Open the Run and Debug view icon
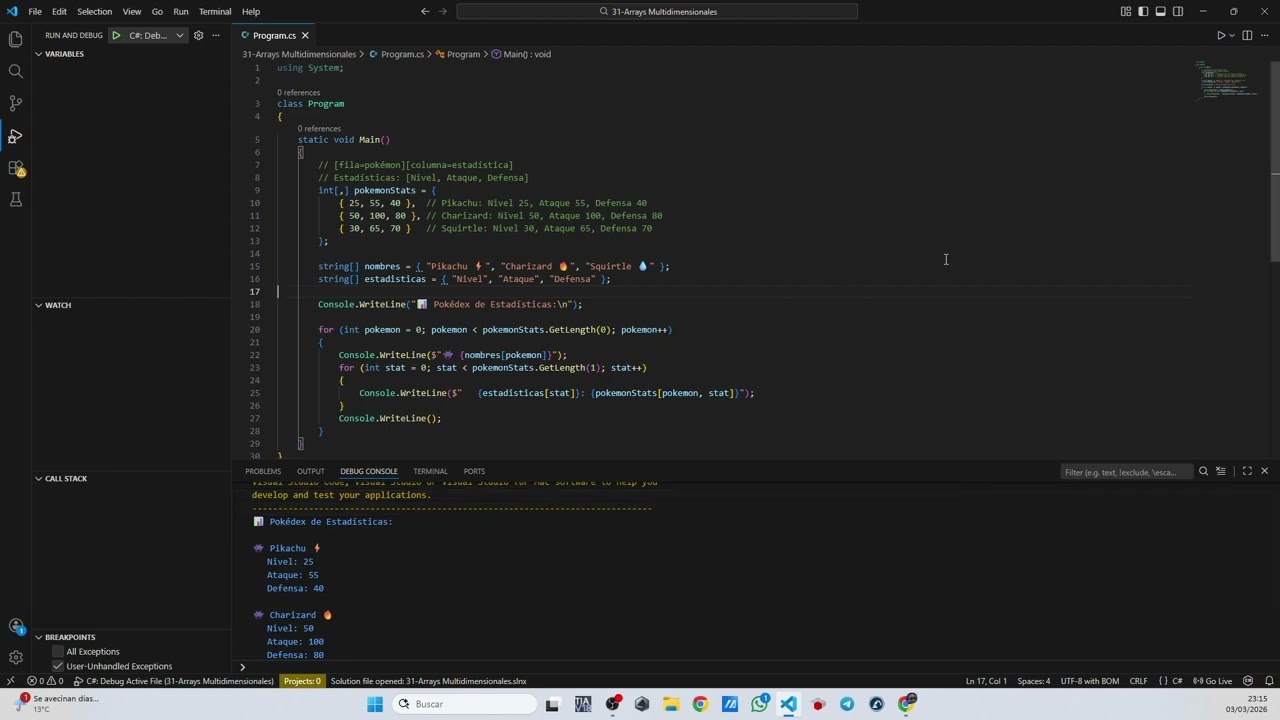This screenshot has height=720, width=1280. pos(15,135)
